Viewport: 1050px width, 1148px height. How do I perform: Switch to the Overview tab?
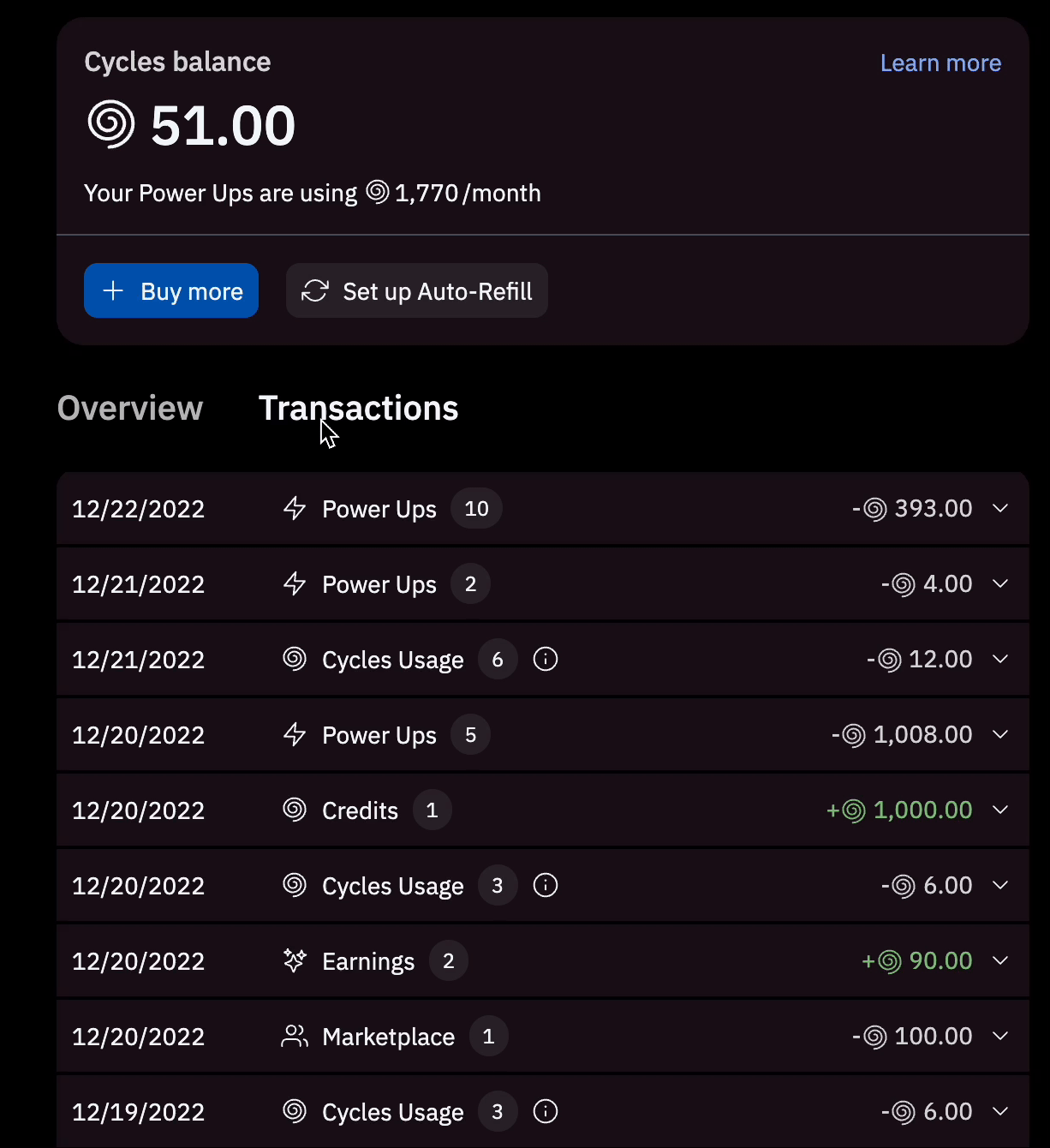pyautogui.click(x=130, y=408)
